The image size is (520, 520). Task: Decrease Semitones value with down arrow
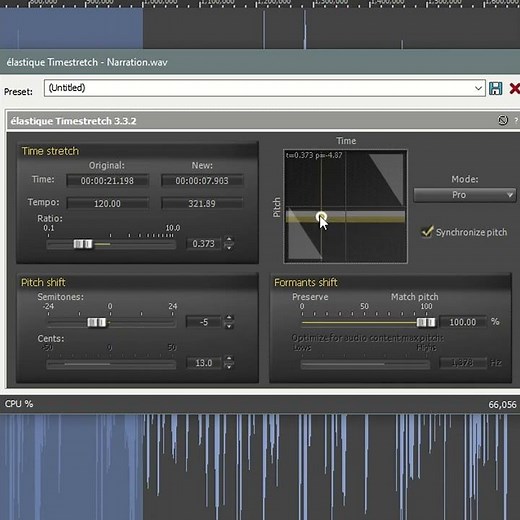(229, 326)
